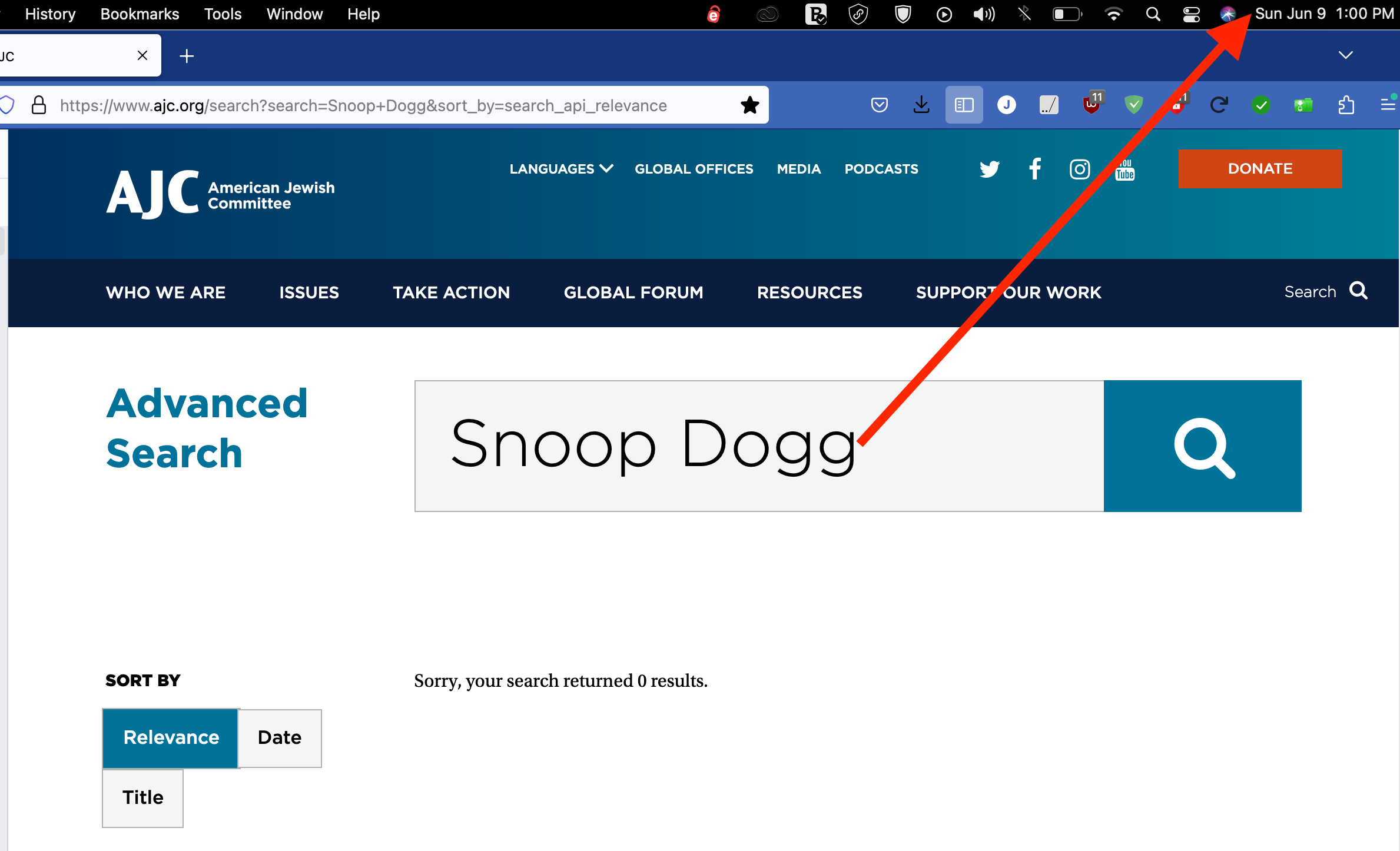Click the grey slash-page extension icon
Screen dimensions: 1400x851
[1049, 105]
